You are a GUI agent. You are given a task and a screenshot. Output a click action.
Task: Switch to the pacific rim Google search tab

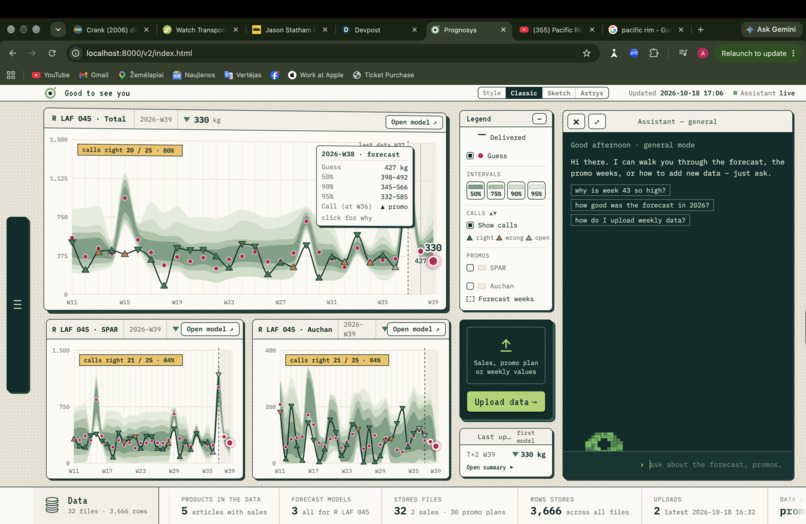647,30
